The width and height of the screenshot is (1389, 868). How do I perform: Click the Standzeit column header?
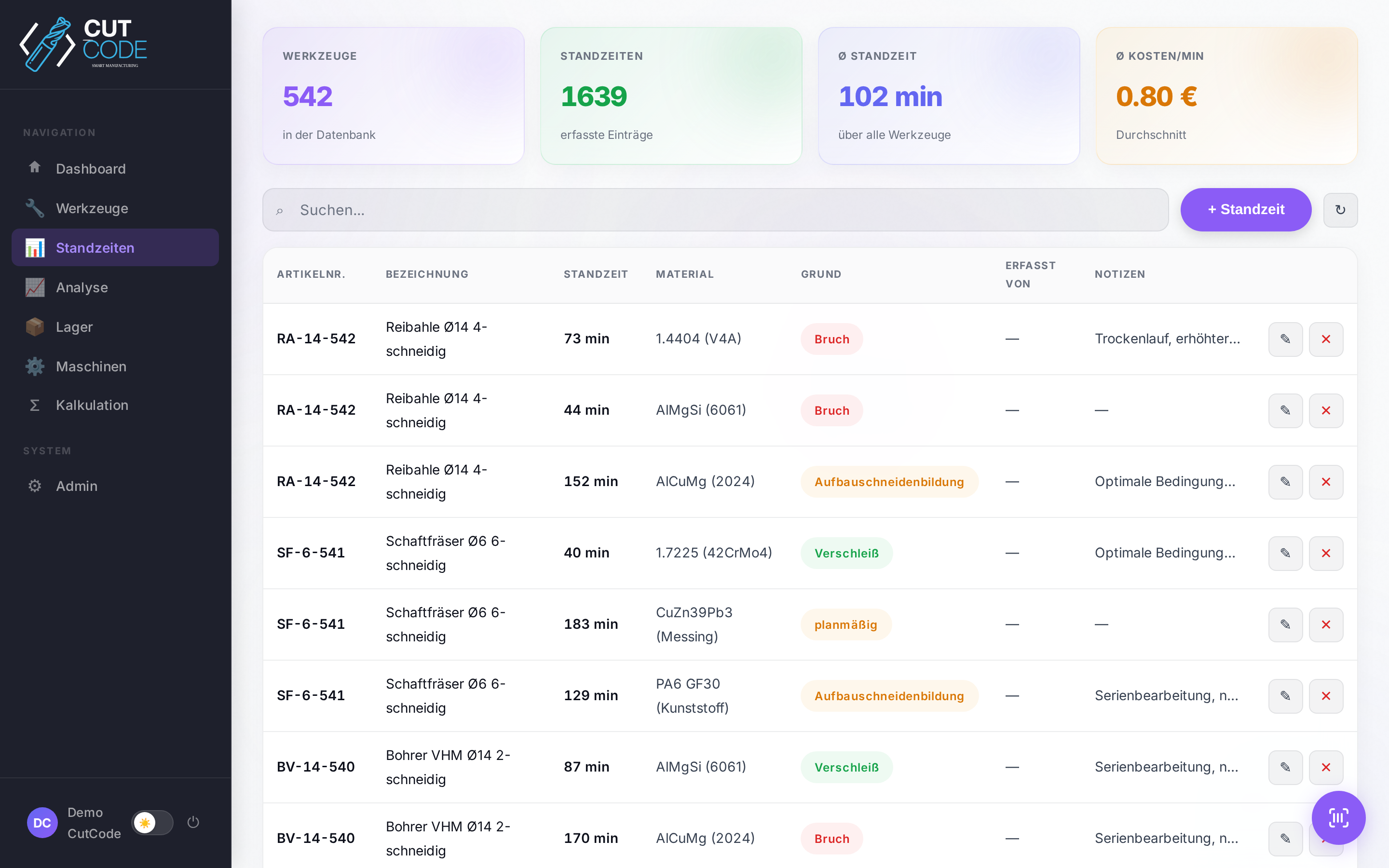(596, 274)
